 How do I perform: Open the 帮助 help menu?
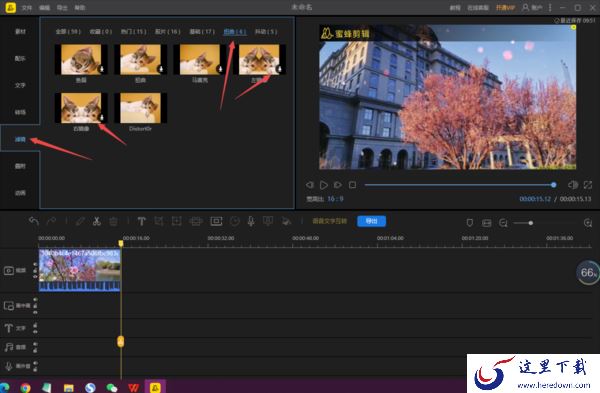point(80,8)
